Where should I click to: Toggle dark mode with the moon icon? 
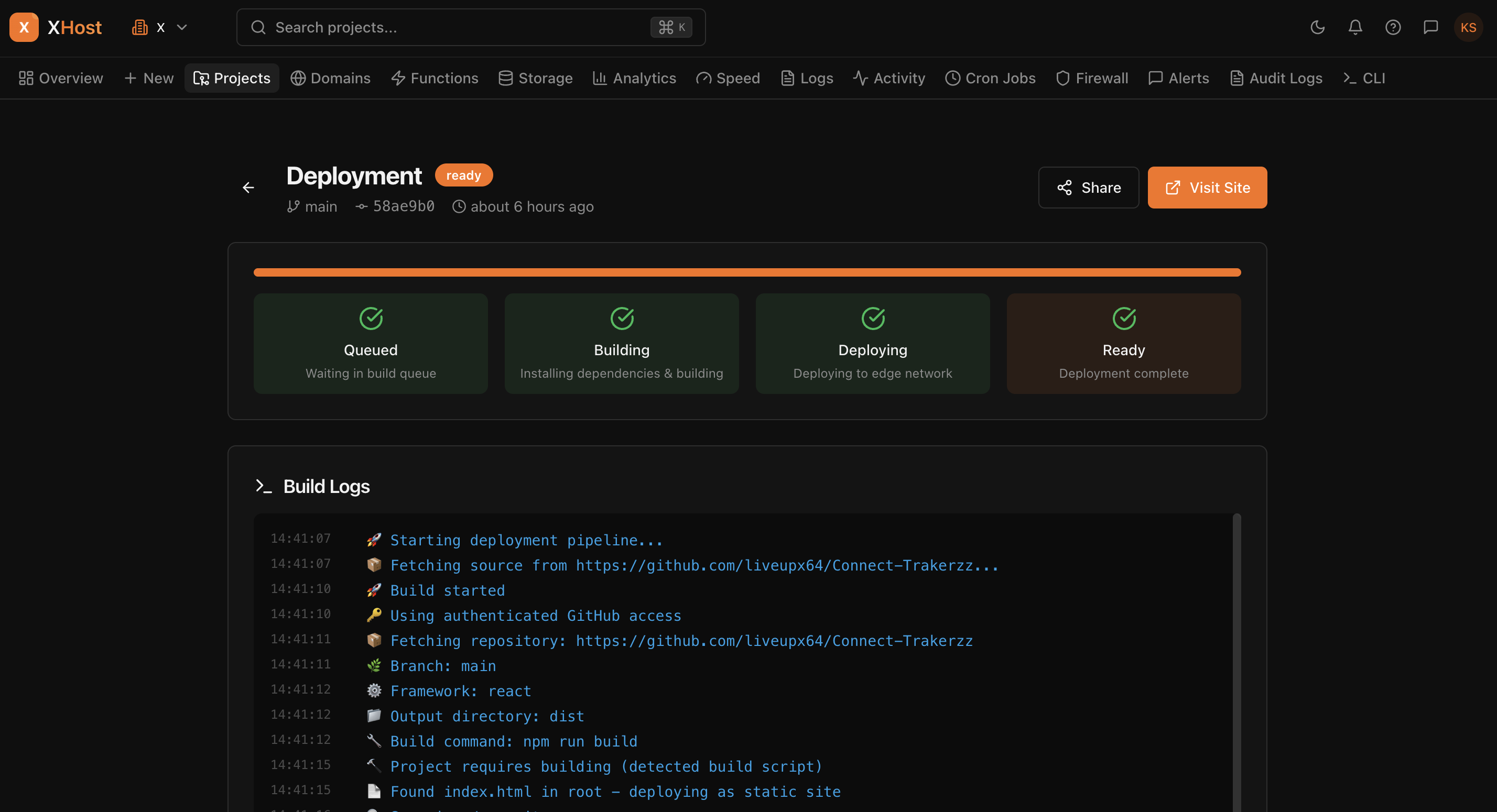pos(1317,27)
